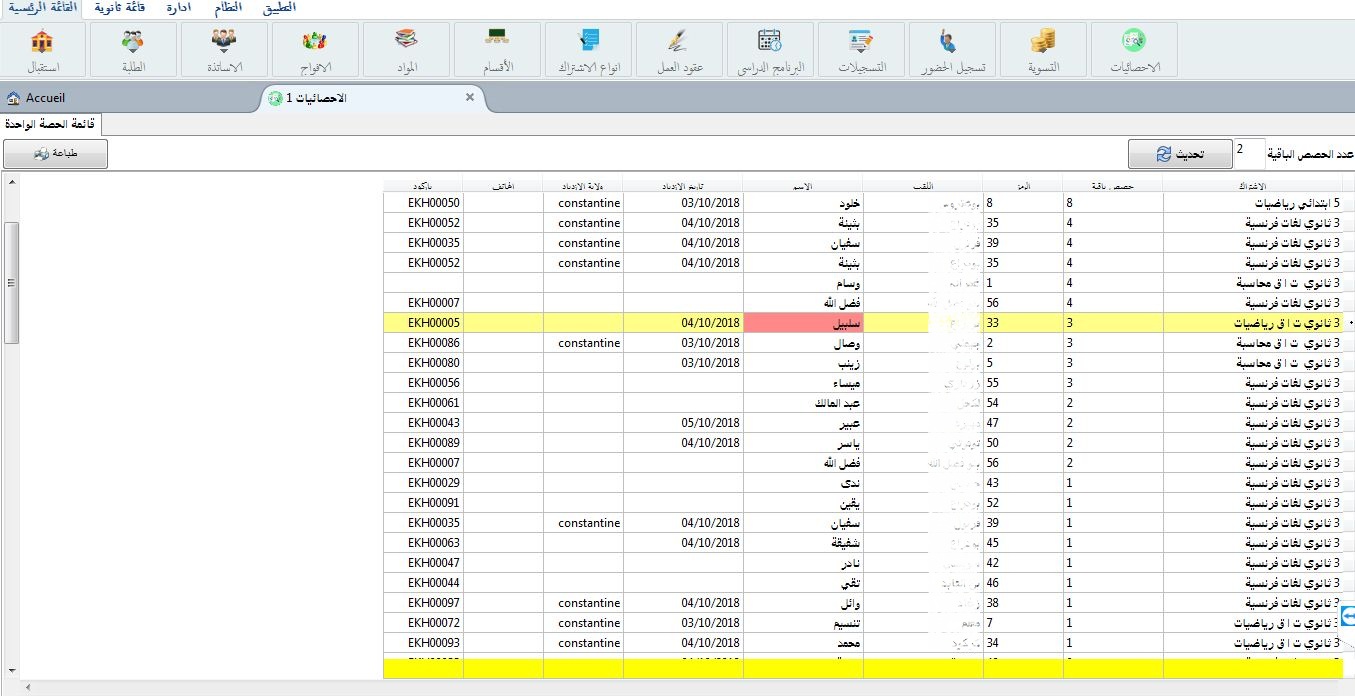This screenshot has height=696, width=1355.
Task: Open the الافواج groups icon
Action: [x=315, y=49]
